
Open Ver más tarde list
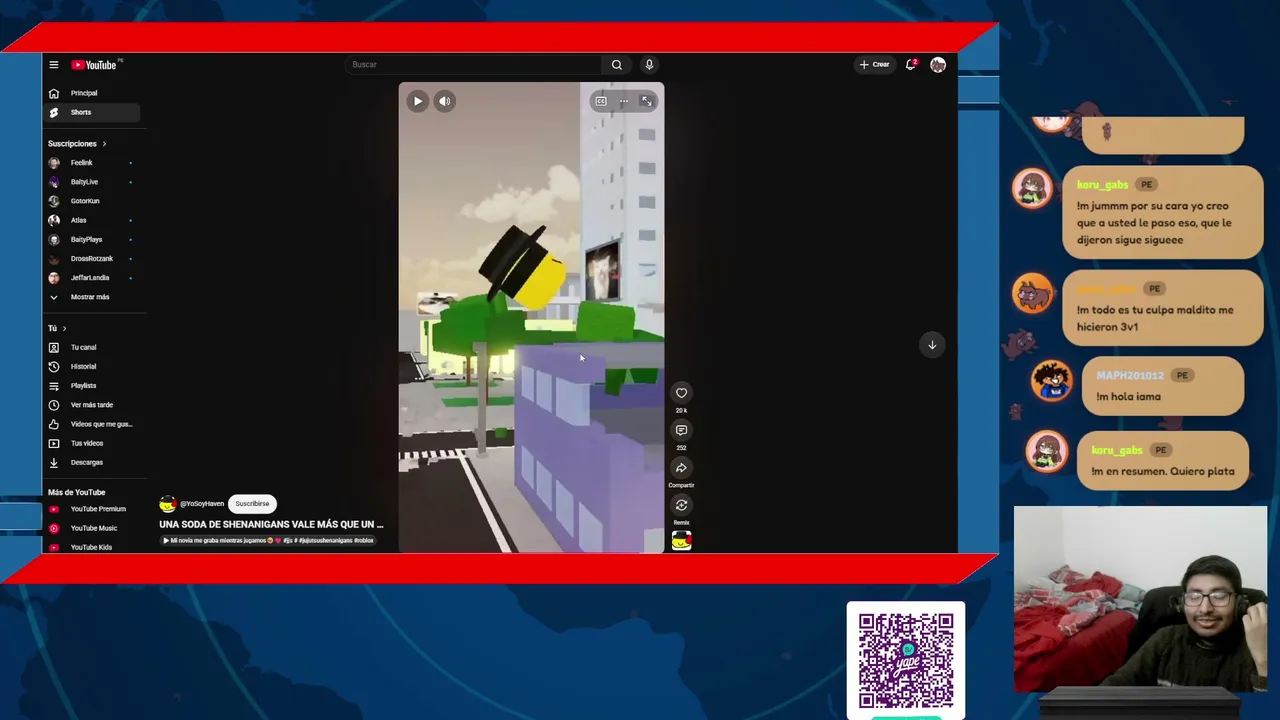pos(92,405)
